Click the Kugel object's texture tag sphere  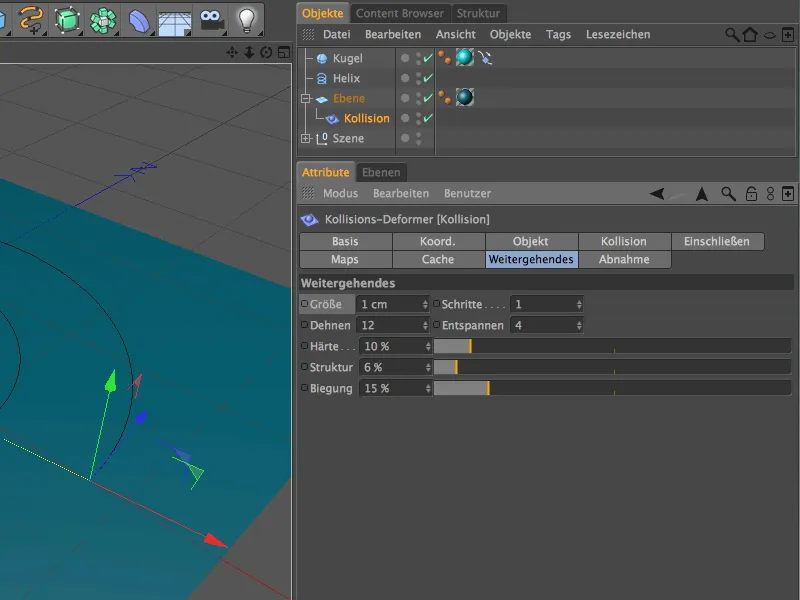464,57
